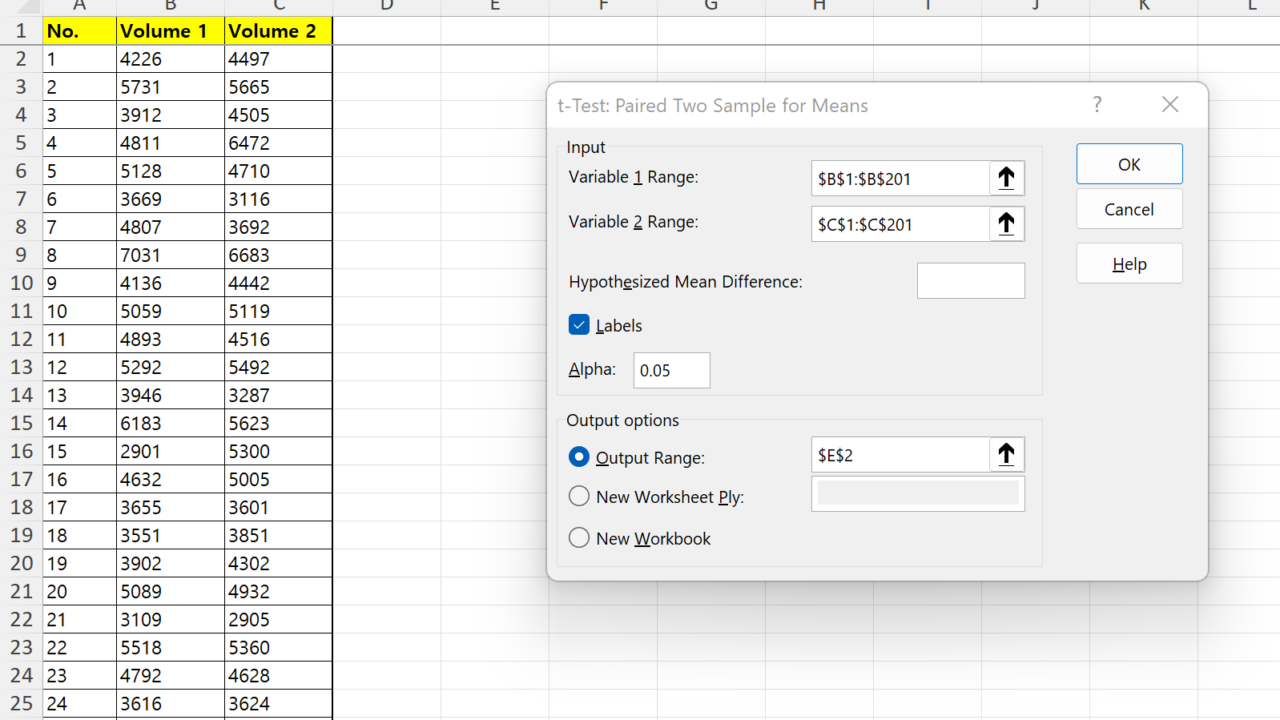Image resolution: width=1280 pixels, height=720 pixels.
Task: Click Cancel in the dialog
Action: [x=1129, y=209]
